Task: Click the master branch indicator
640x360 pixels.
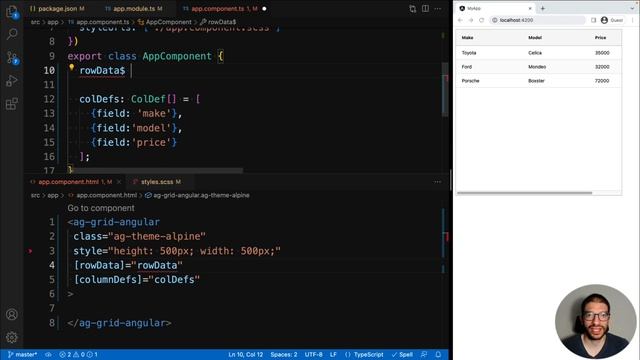Action: click(x=22, y=355)
